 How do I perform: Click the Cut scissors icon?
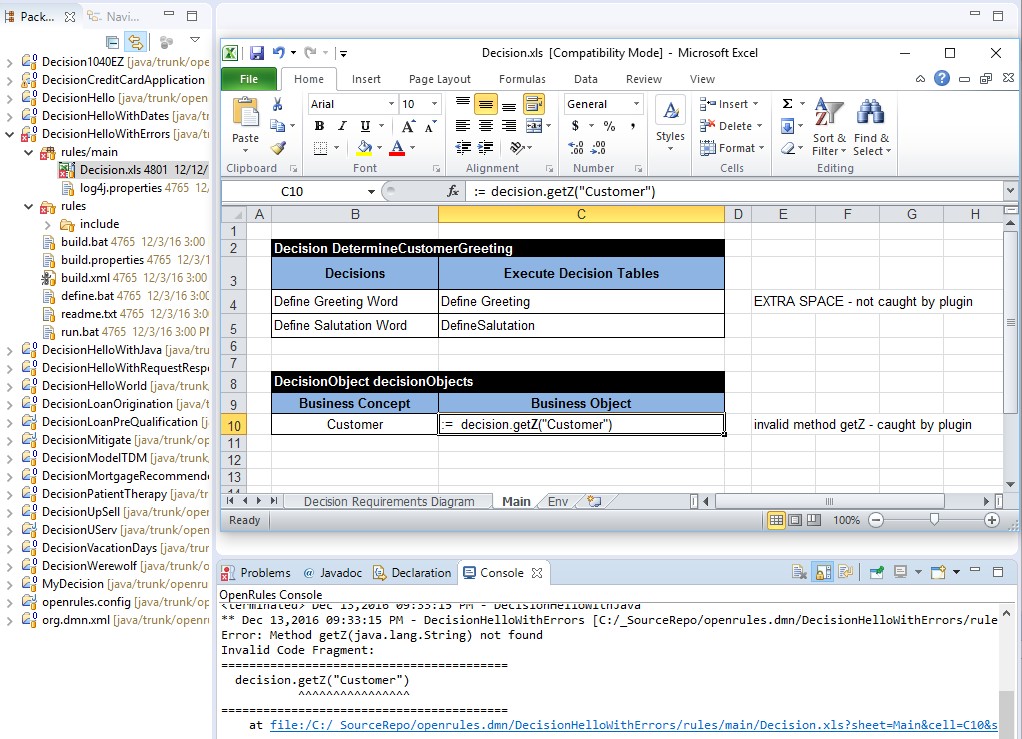tap(278, 104)
